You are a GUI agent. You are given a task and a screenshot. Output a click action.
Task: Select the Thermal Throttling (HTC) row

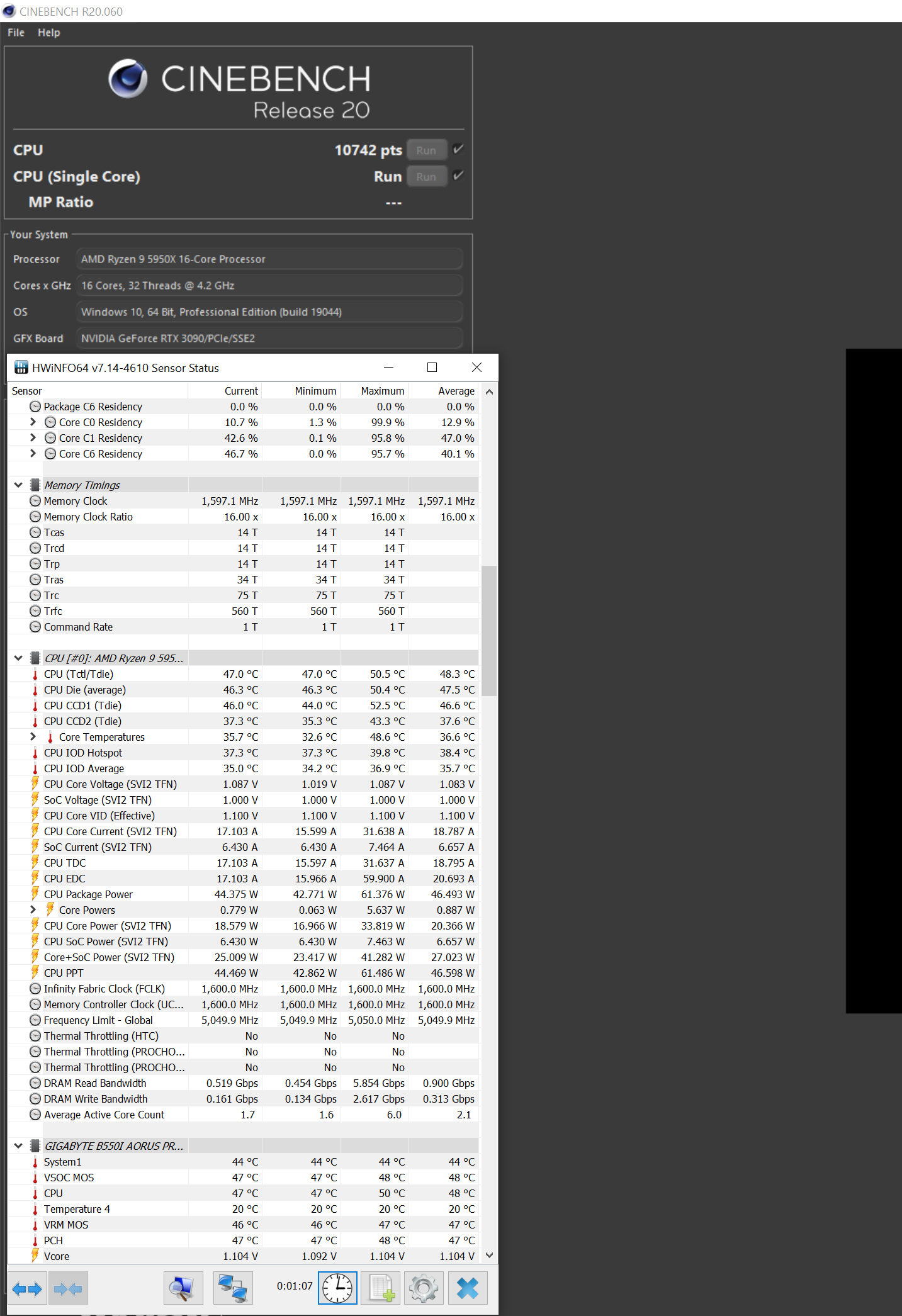[x=244, y=1036]
